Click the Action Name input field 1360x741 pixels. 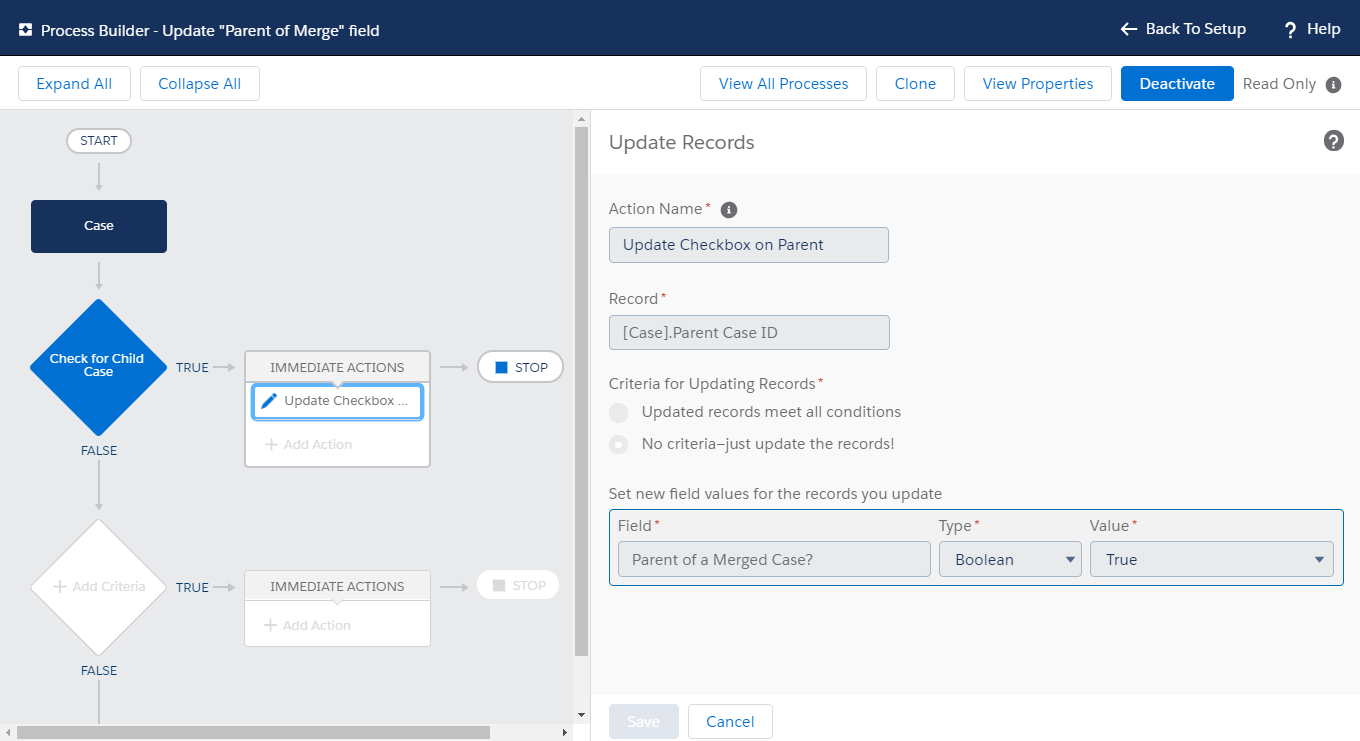(x=749, y=245)
